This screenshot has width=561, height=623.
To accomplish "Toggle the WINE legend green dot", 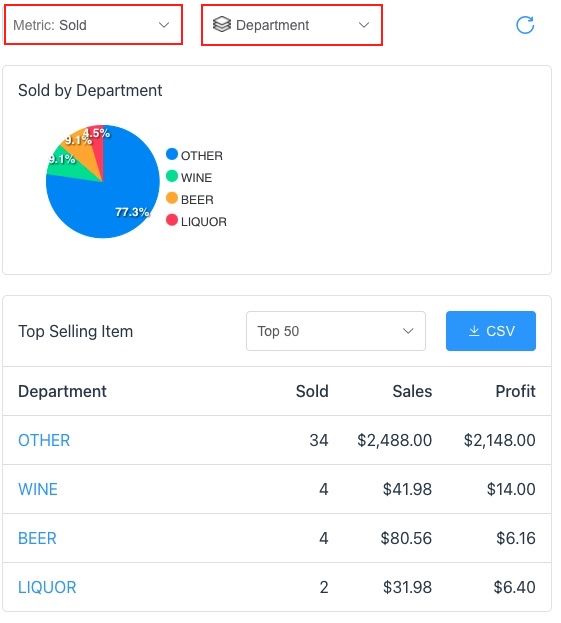I will (172, 176).
